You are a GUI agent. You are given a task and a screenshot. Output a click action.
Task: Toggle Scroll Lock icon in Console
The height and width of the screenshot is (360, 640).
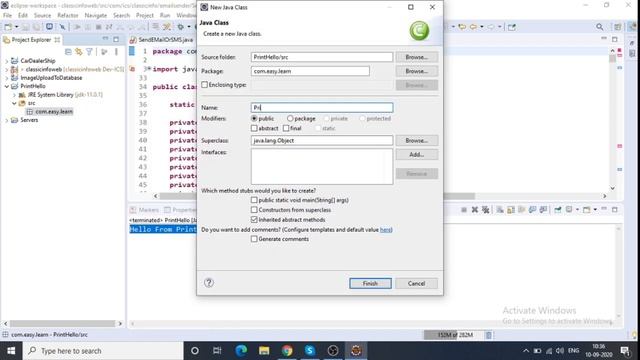coord(511,210)
